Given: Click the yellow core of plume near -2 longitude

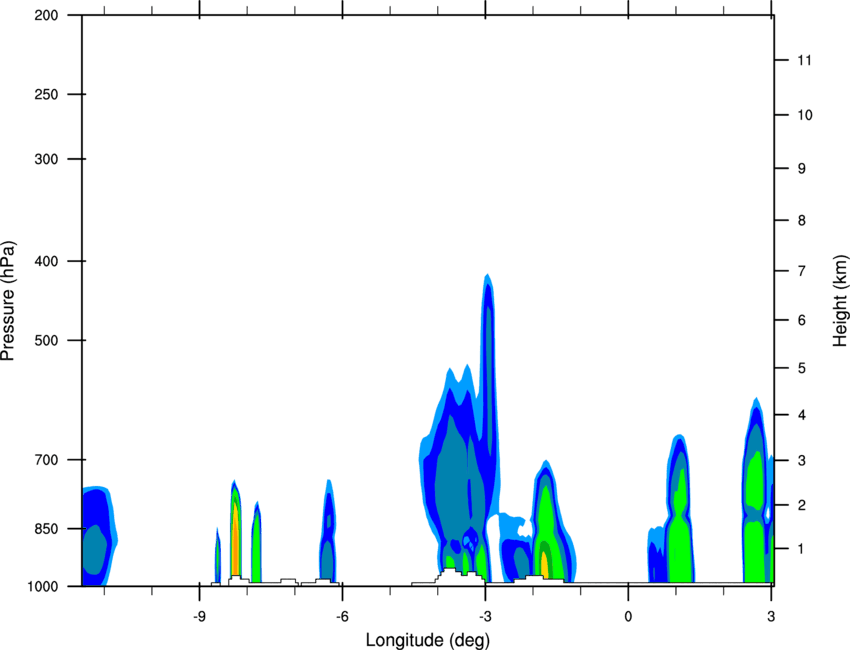Looking at the screenshot, I should 544,565.
